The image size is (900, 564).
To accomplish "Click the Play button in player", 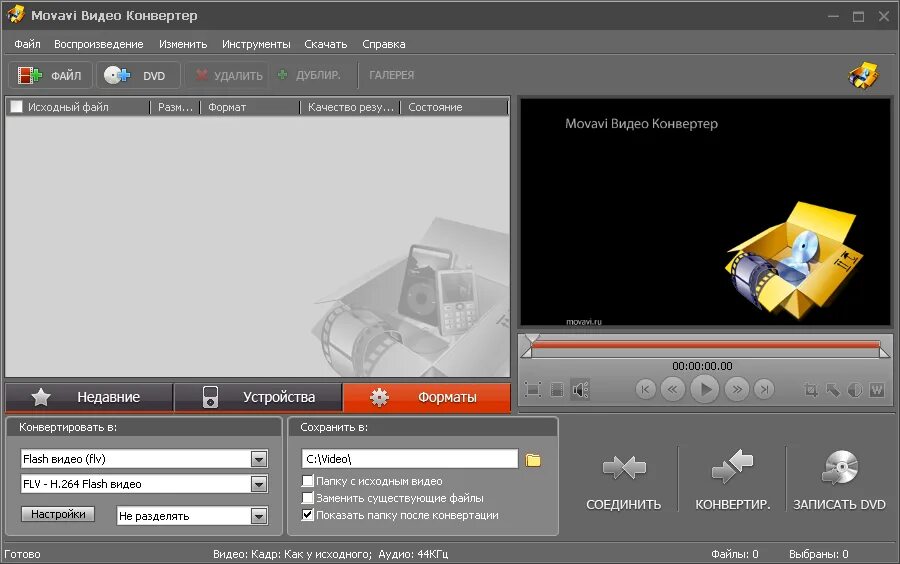I will point(705,390).
